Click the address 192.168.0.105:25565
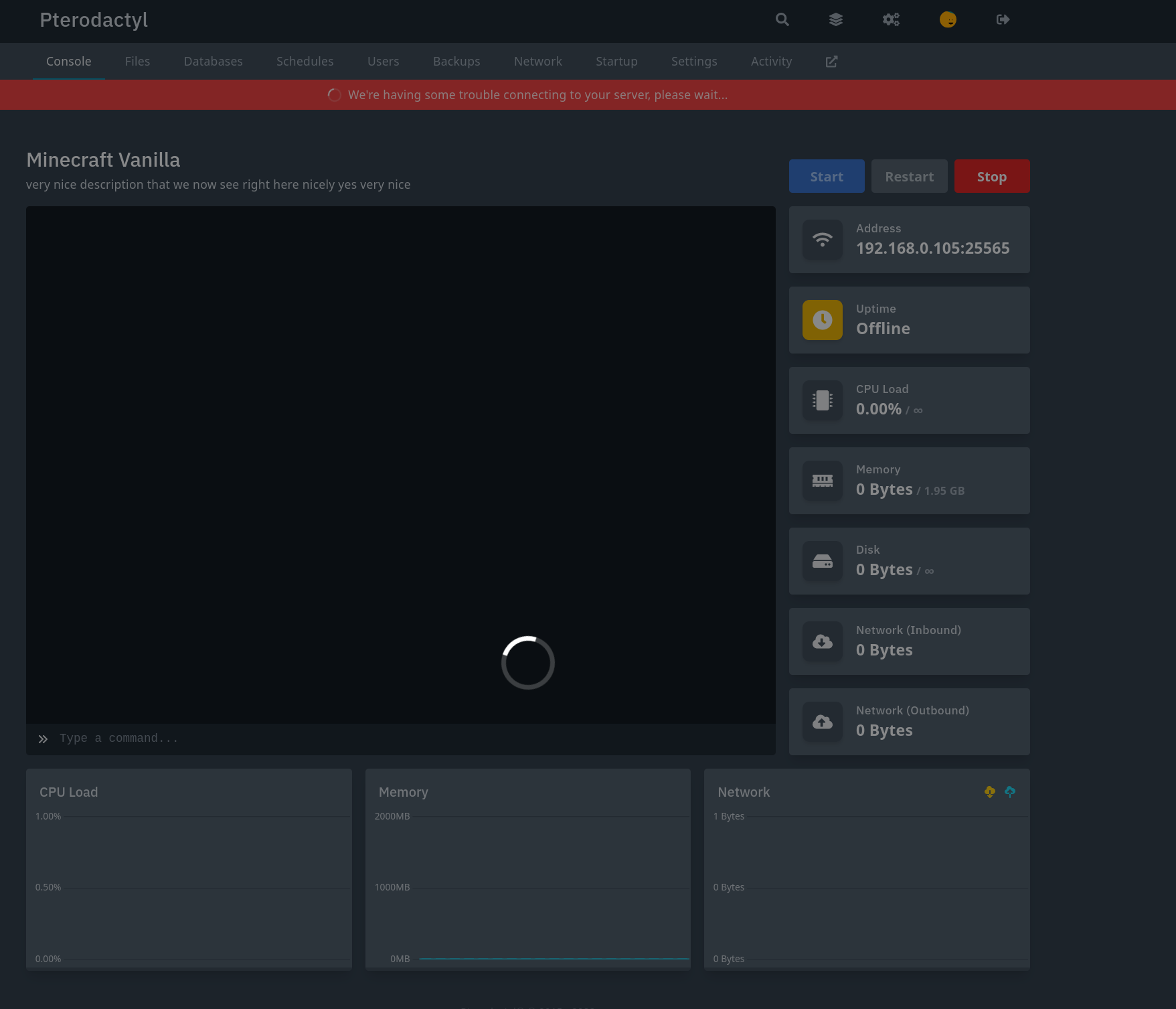This screenshot has width=1176, height=1009. [x=933, y=248]
